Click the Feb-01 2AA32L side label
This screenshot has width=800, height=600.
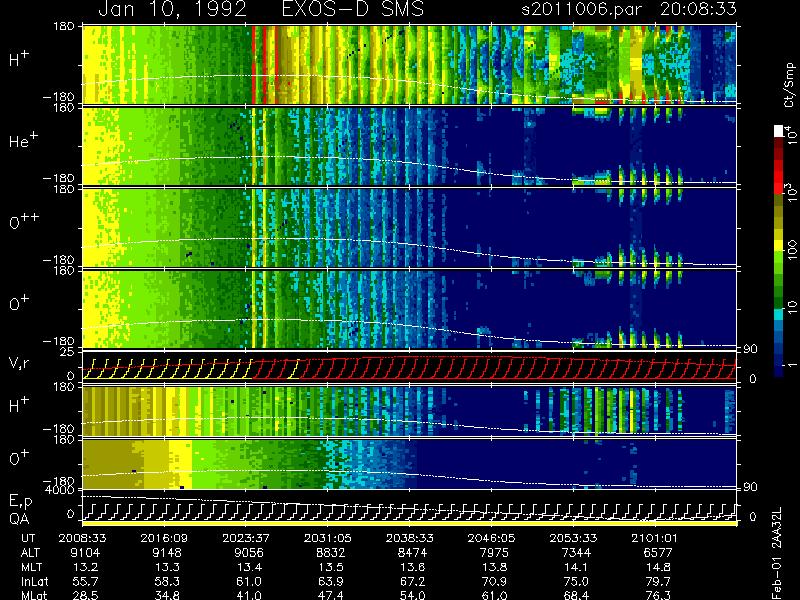click(x=776, y=553)
